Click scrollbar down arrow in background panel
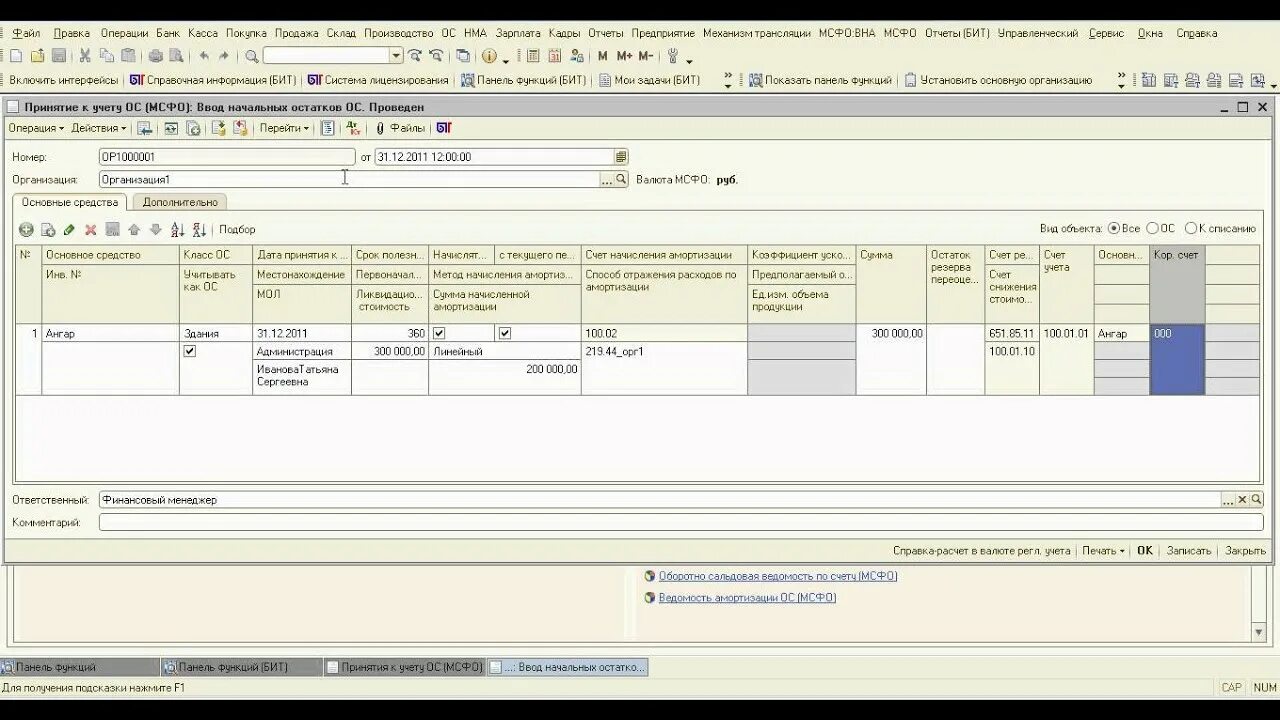Image resolution: width=1280 pixels, height=720 pixels. (x=1259, y=632)
